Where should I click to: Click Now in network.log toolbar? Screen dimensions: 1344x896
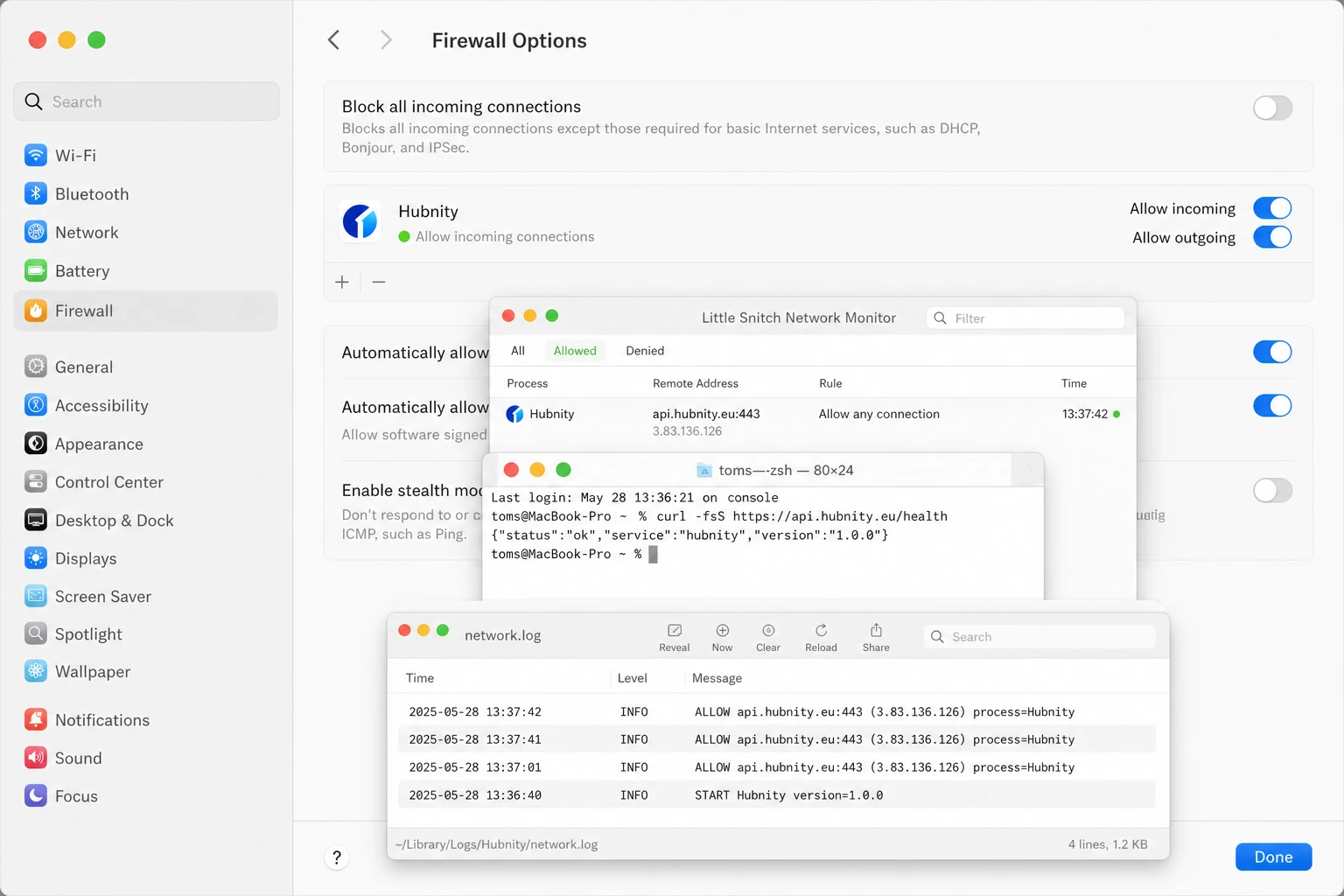(x=722, y=638)
